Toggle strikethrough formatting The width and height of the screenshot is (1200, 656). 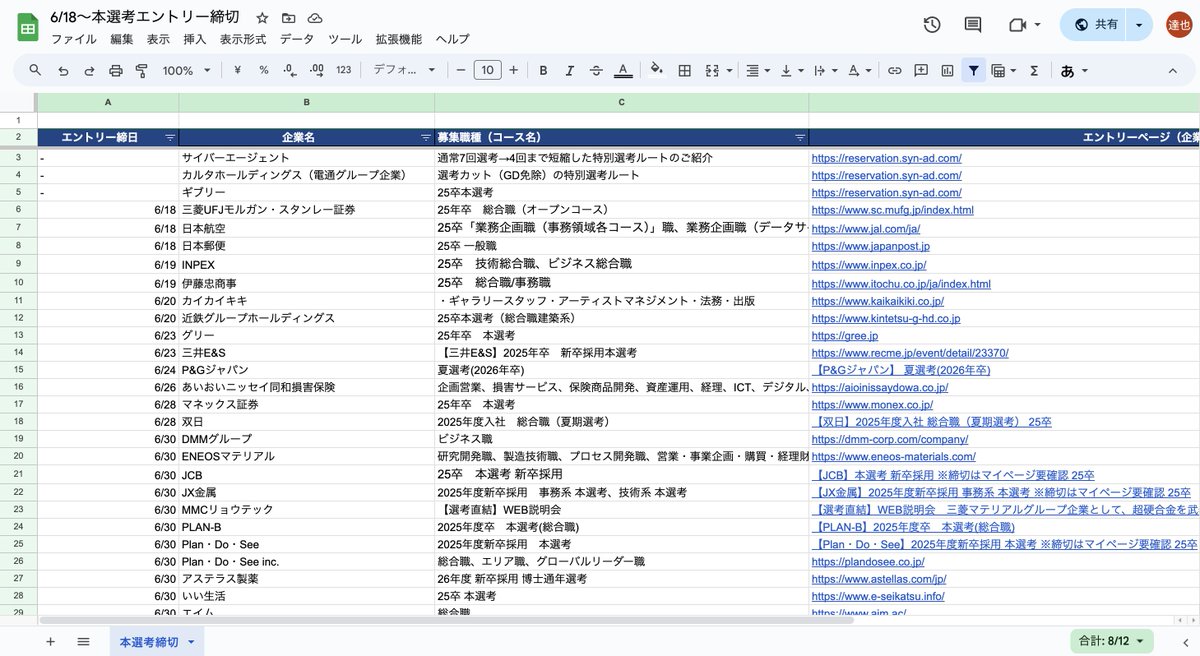pyautogui.click(x=596, y=70)
